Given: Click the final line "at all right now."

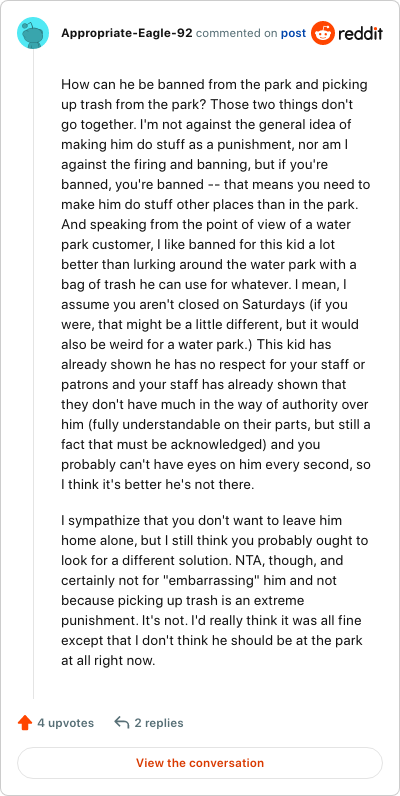Looking at the screenshot, I should click(107, 661).
